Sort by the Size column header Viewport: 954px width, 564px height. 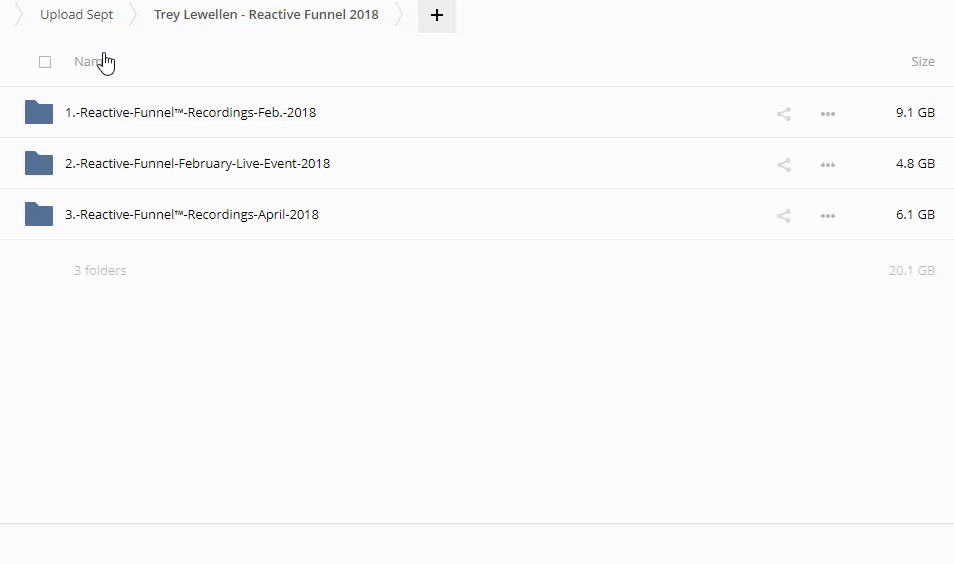coord(922,62)
